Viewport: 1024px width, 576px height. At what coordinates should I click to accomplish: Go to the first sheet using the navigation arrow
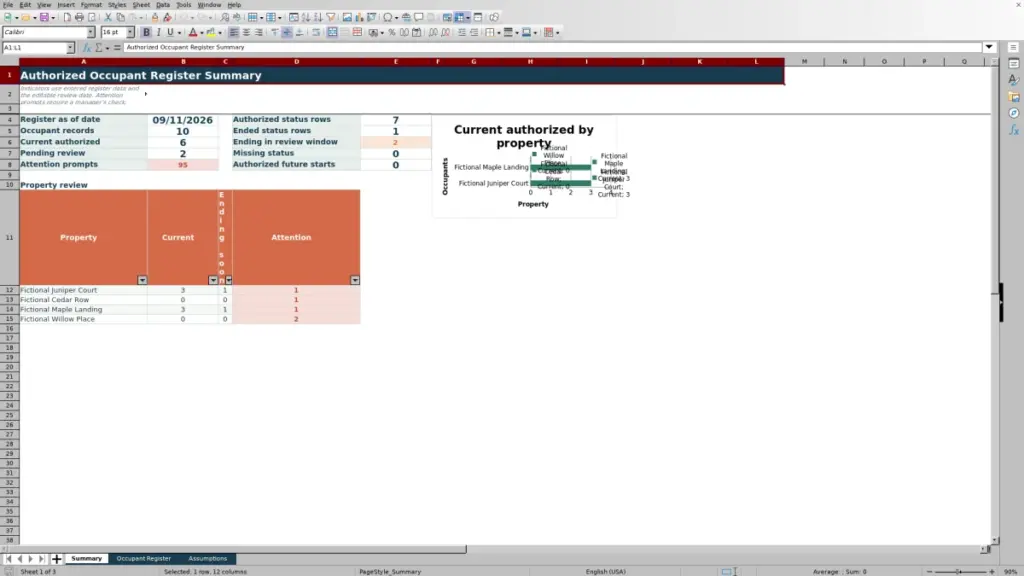click(x=8, y=559)
